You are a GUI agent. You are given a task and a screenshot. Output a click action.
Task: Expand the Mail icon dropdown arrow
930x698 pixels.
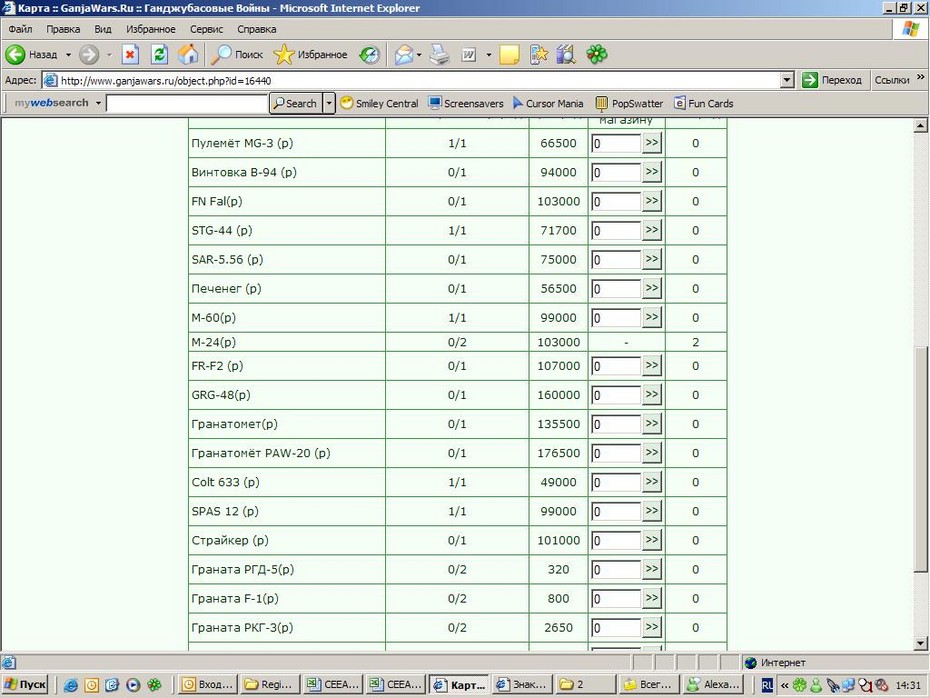[x=419, y=55]
